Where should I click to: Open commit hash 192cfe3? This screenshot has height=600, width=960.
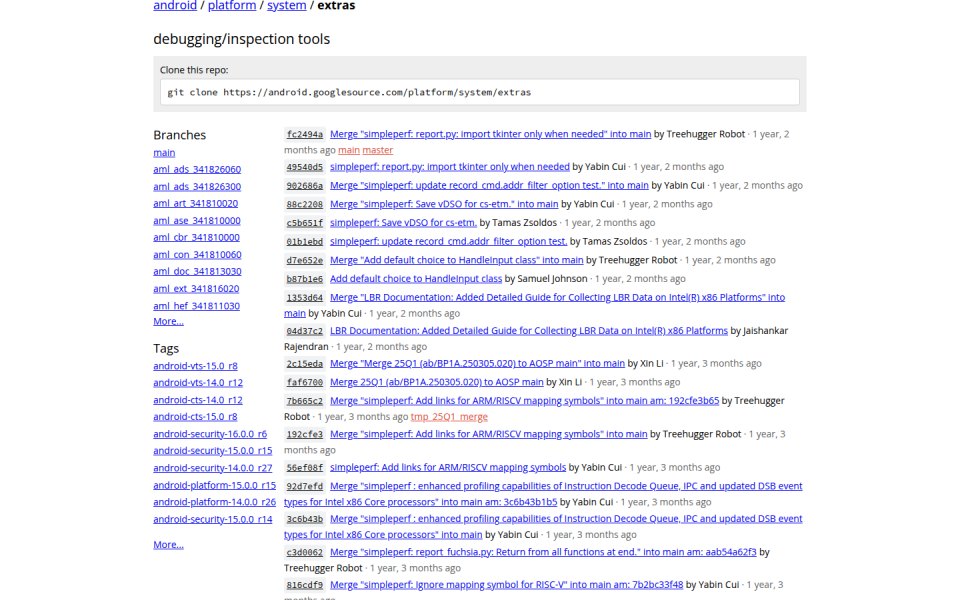point(304,434)
